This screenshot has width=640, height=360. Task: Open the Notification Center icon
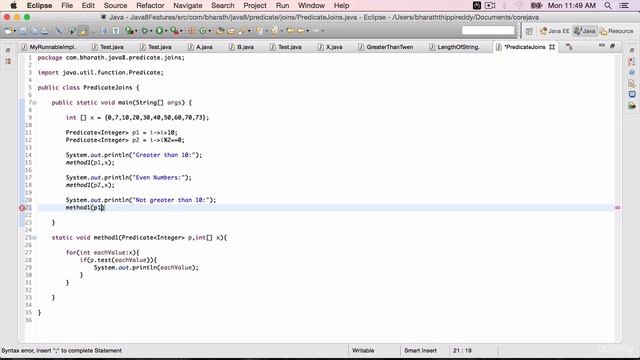point(624,5)
